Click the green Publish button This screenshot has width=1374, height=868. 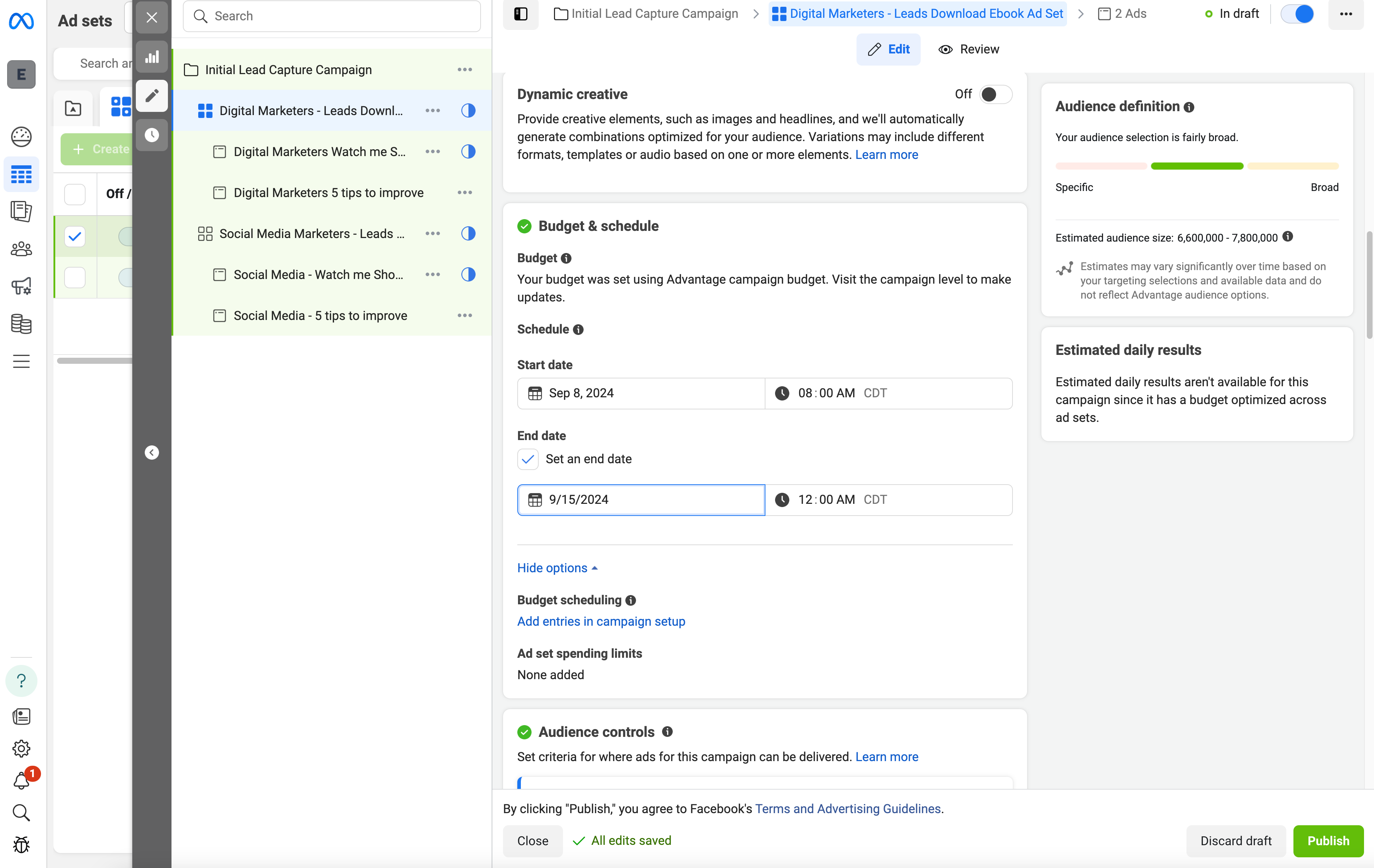coord(1328,841)
